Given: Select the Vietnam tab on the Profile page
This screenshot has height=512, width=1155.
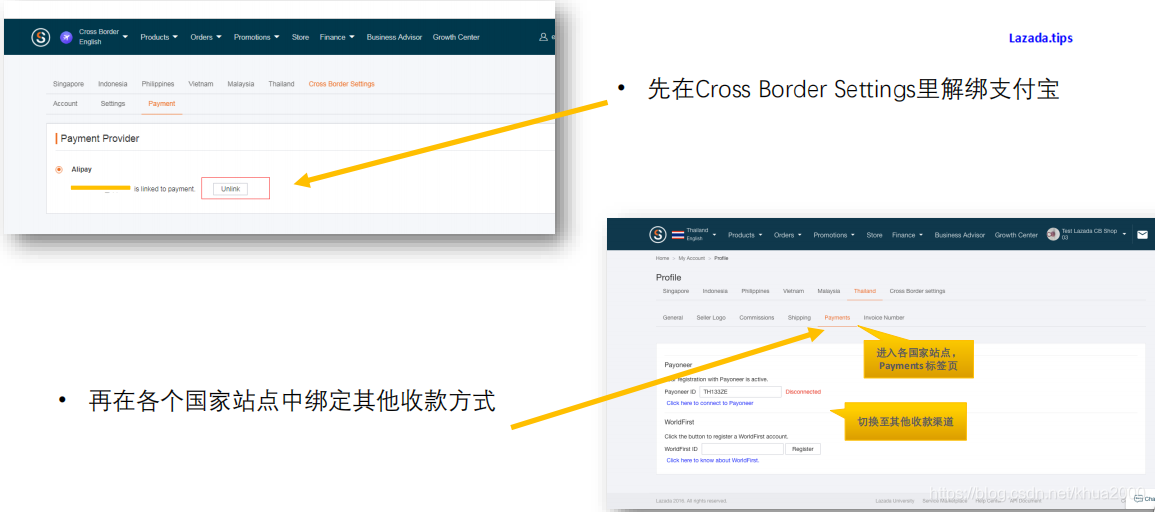Looking at the screenshot, I should [793, 291].
